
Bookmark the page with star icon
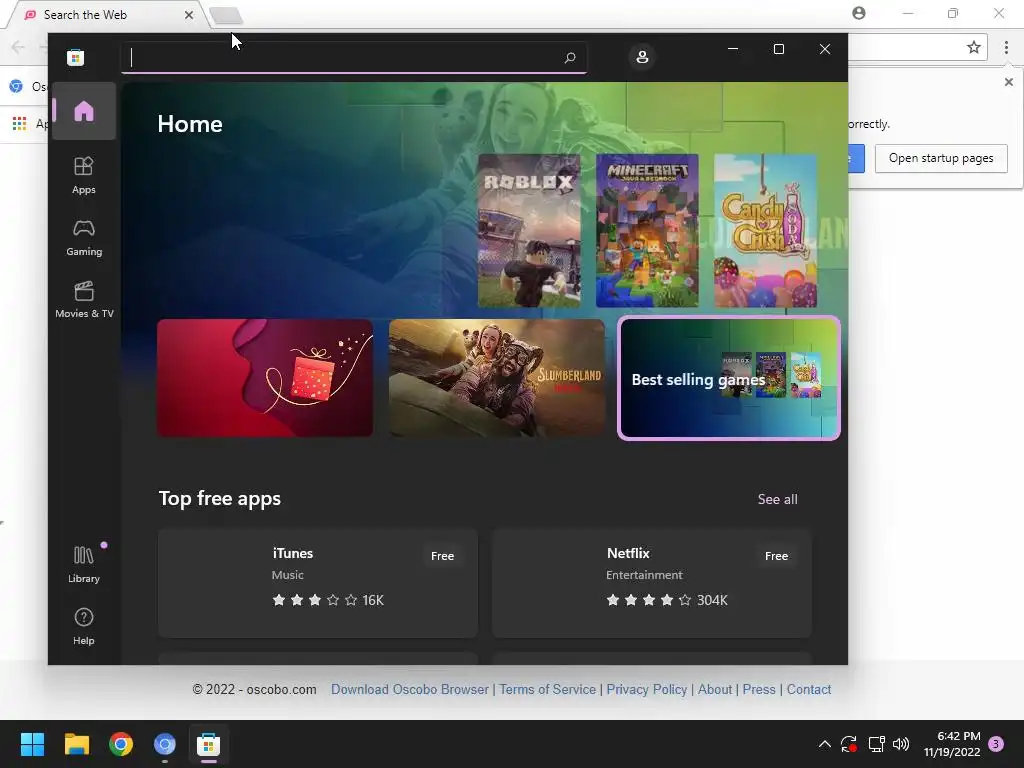(x=974, y=47)
